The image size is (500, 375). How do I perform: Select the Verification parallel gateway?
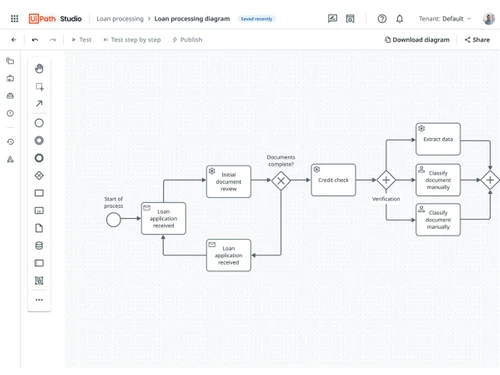(x=386, y=180)
